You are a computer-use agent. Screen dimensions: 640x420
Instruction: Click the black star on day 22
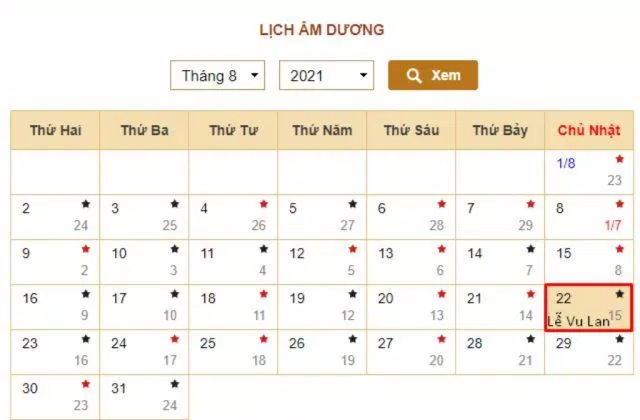click(620, 293)
